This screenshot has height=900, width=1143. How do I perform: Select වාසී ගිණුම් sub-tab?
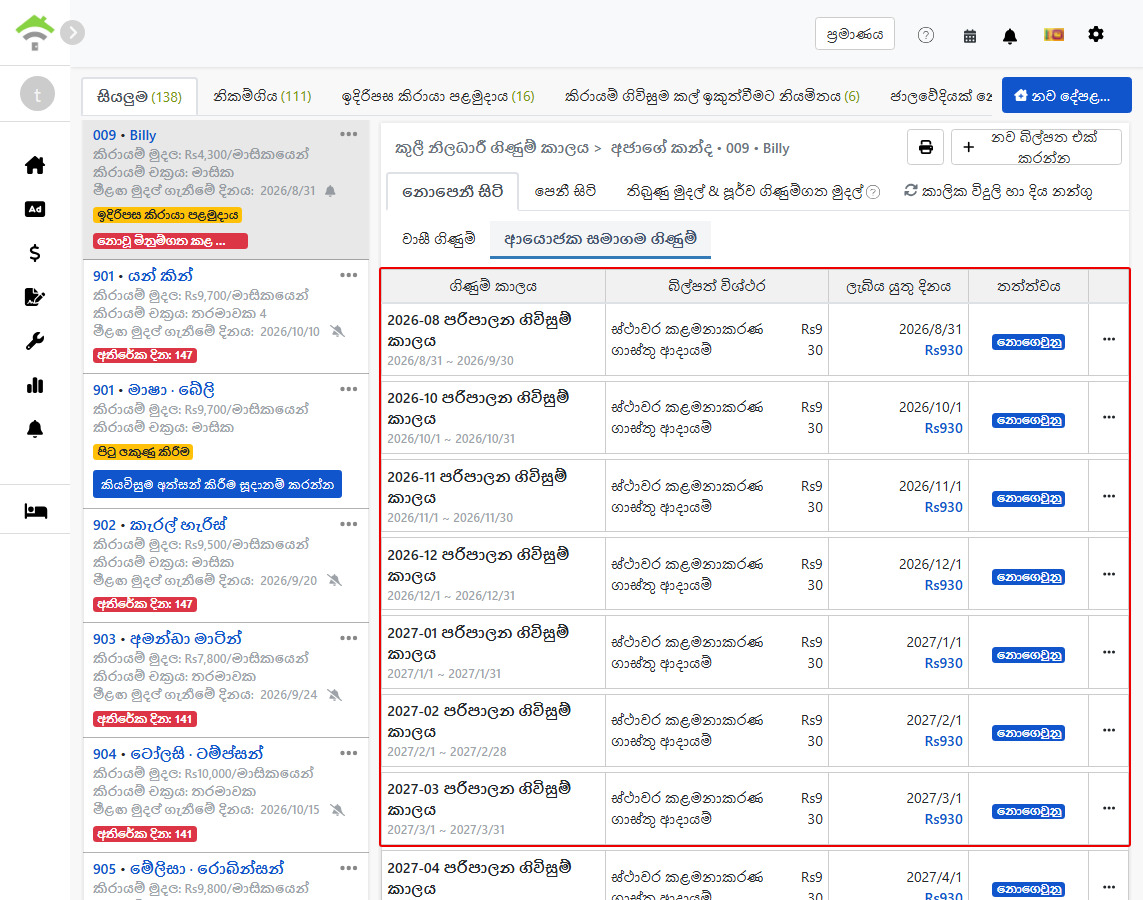tap(438, 238)
